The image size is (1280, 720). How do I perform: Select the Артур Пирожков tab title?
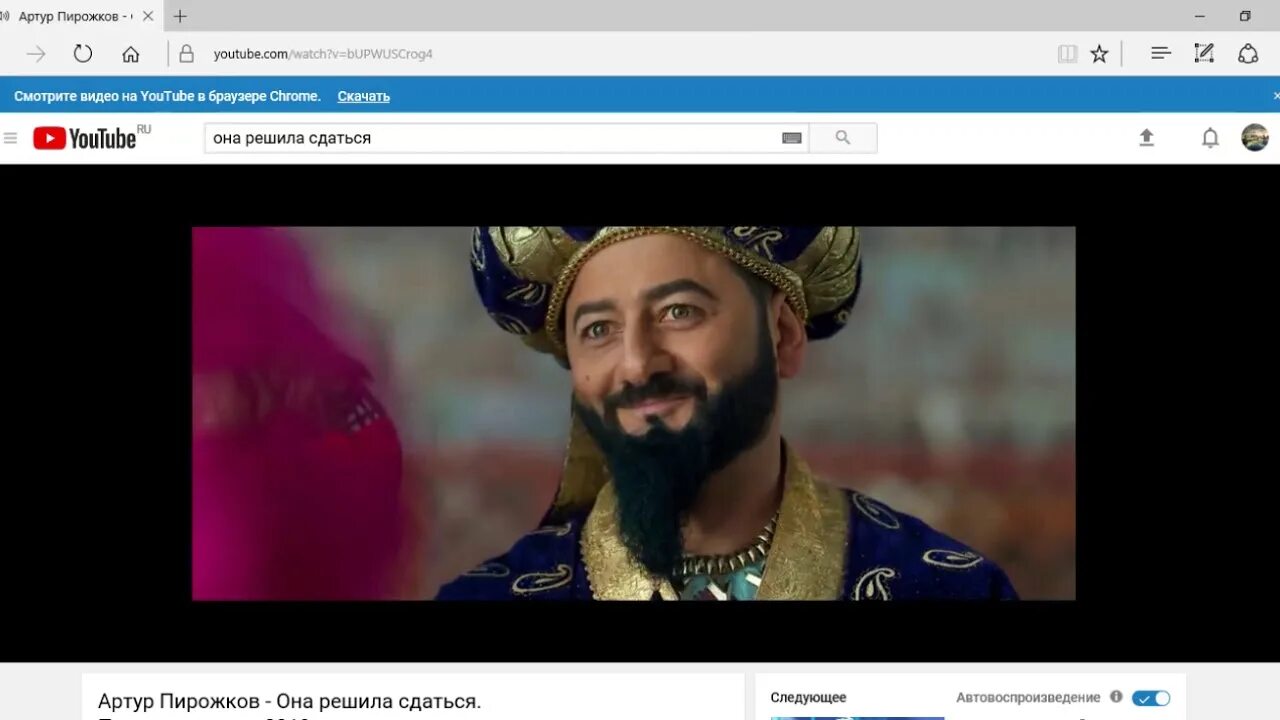[74, 16]
